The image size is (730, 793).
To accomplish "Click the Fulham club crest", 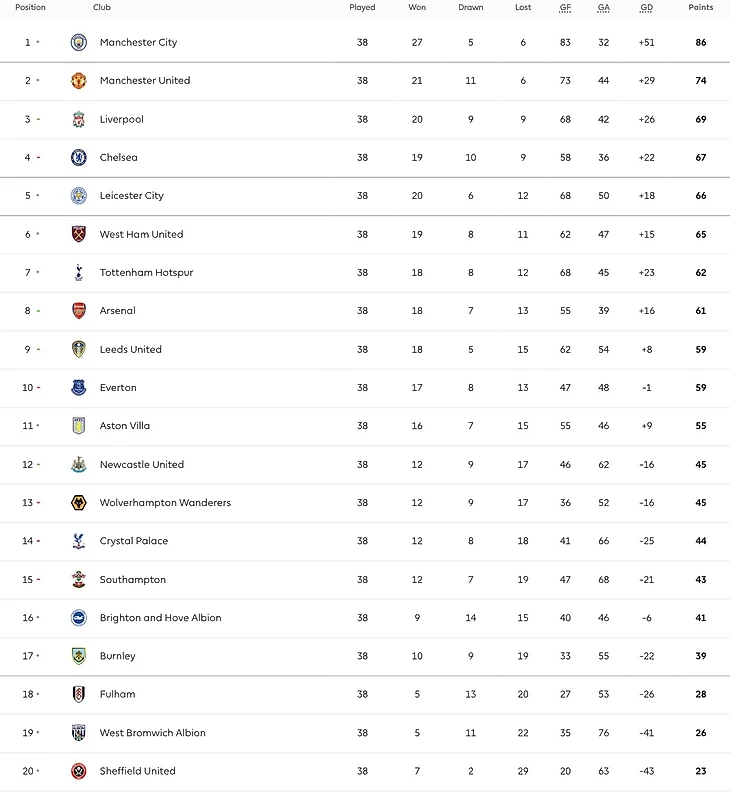I will tap(79, 694).
